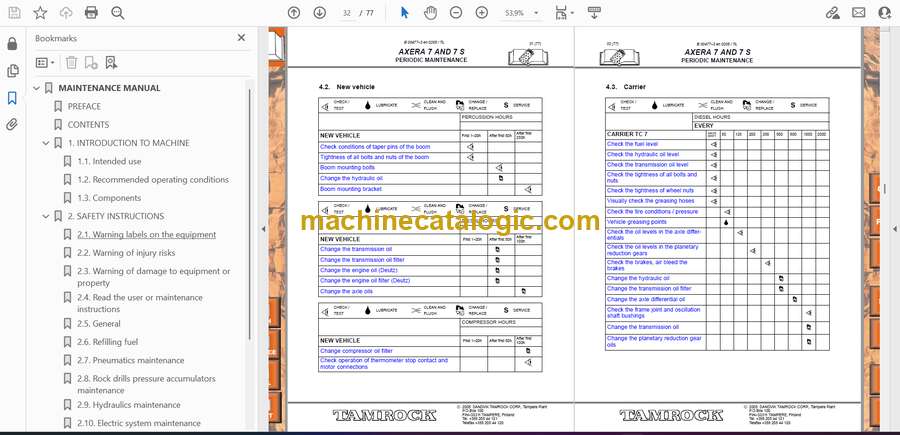Add a new bookmark icon
This screenshot has width=900, height=435.
[91, 63]
